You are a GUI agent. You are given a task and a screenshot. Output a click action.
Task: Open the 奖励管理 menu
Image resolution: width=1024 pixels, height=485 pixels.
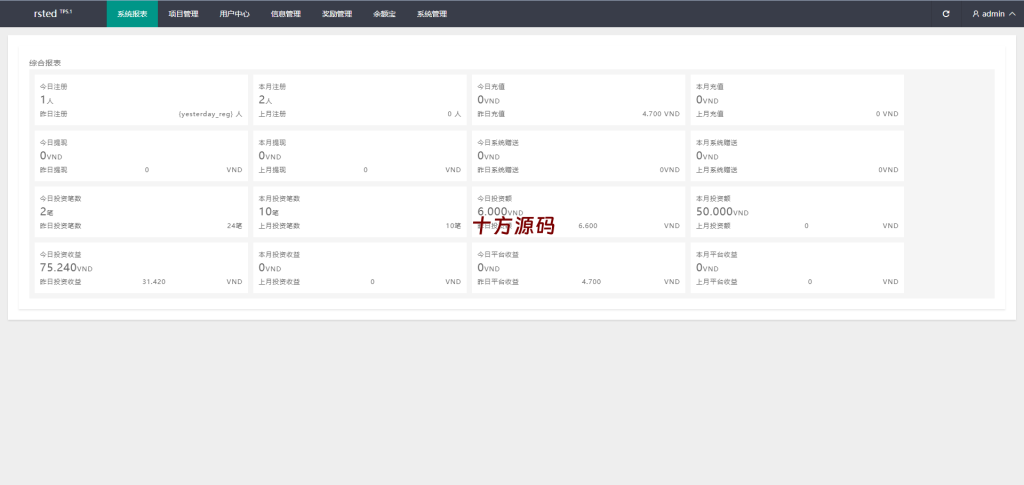pos(337,14)
